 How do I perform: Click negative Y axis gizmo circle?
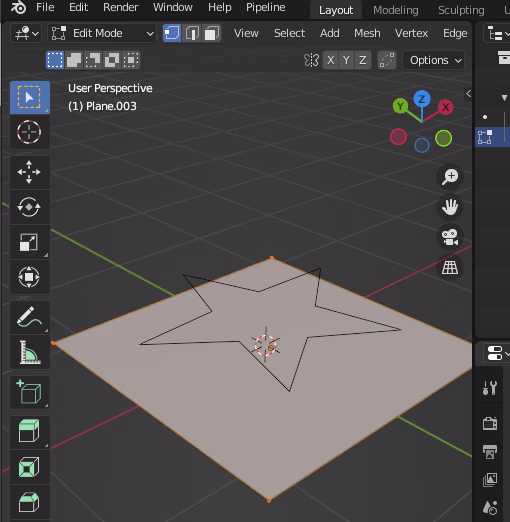click(444, 138)
